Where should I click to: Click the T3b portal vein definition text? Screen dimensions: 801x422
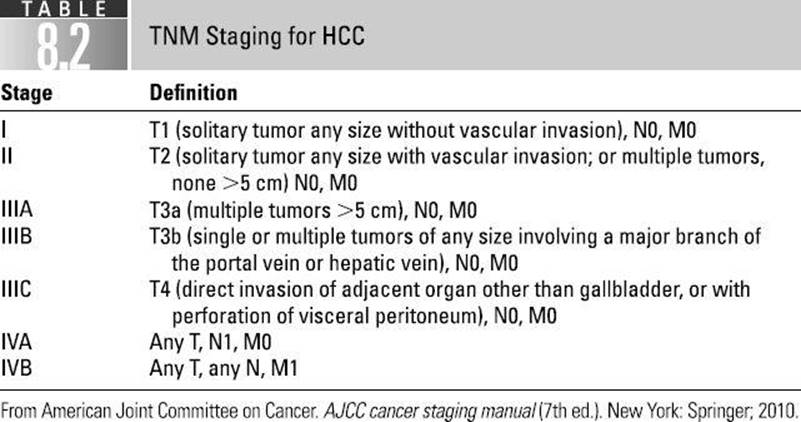[455, 250]
